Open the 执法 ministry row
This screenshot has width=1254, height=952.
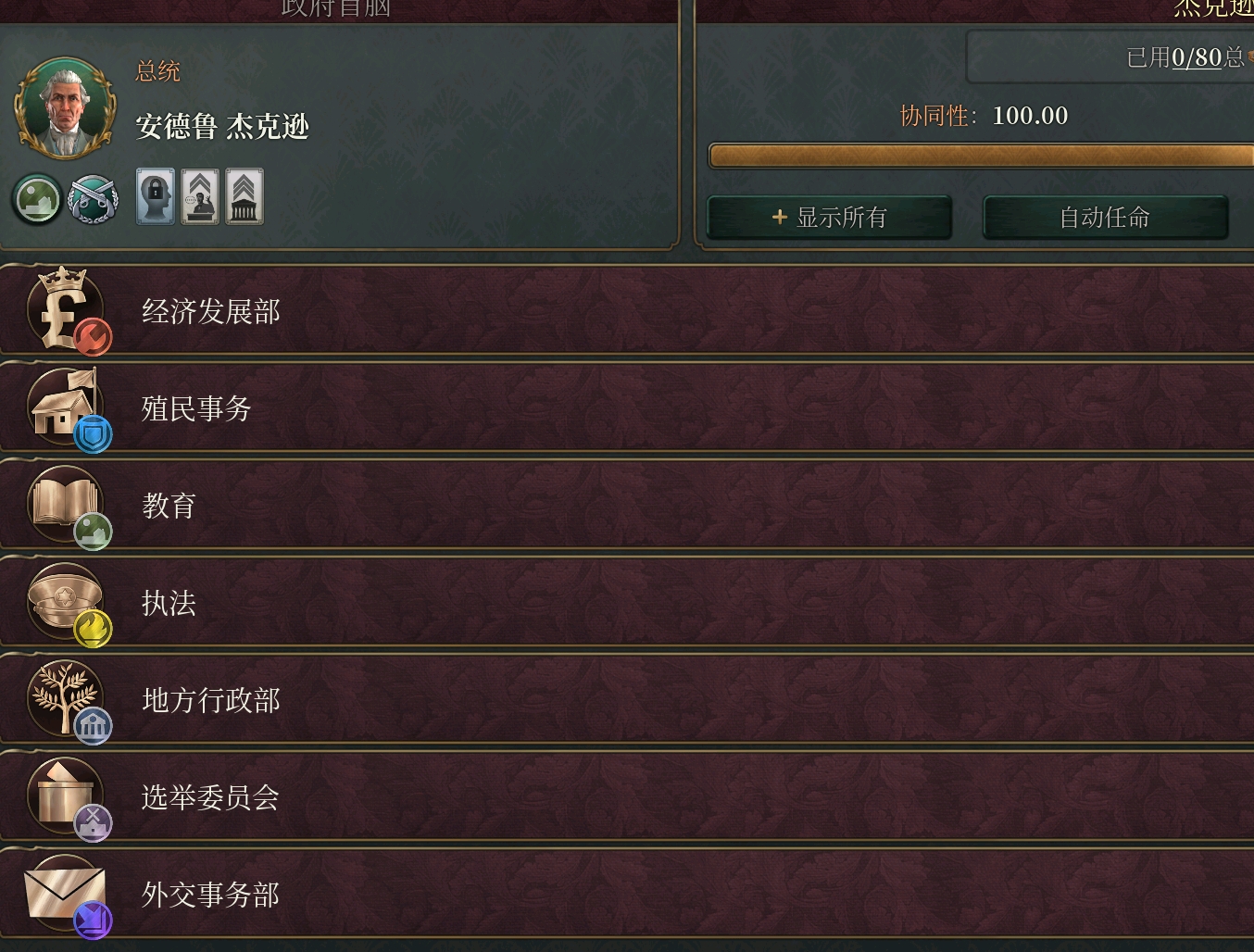(x=627, y=604)
